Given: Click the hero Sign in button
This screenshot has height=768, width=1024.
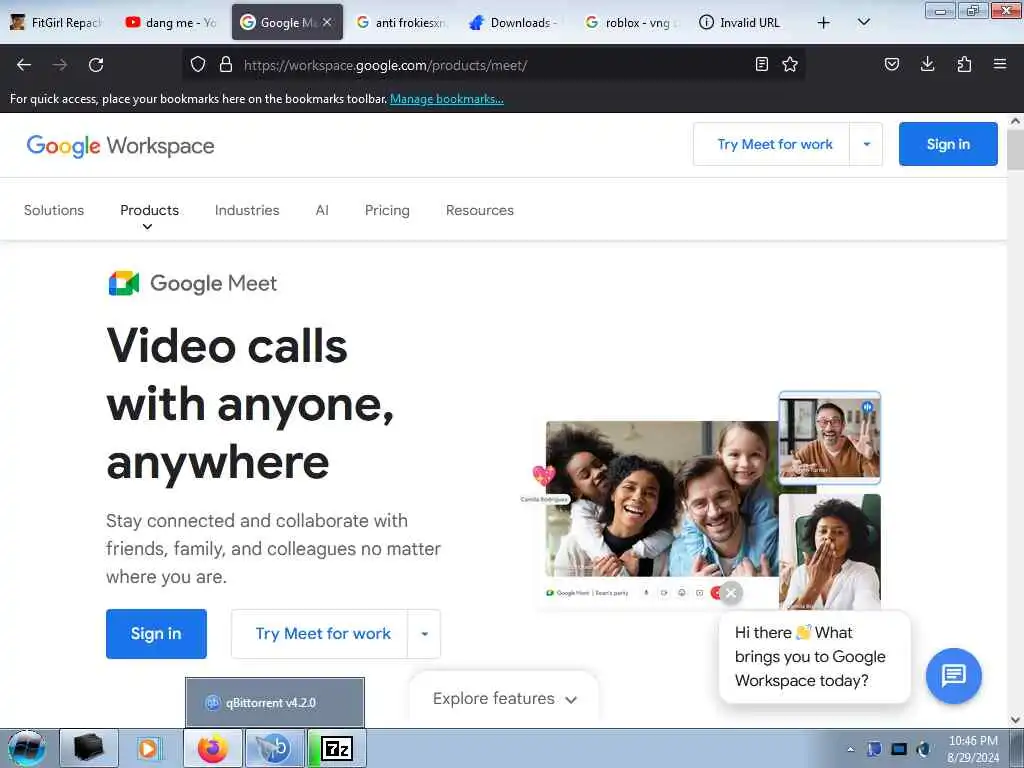Looking at the screenshot, I should (156, 633).
